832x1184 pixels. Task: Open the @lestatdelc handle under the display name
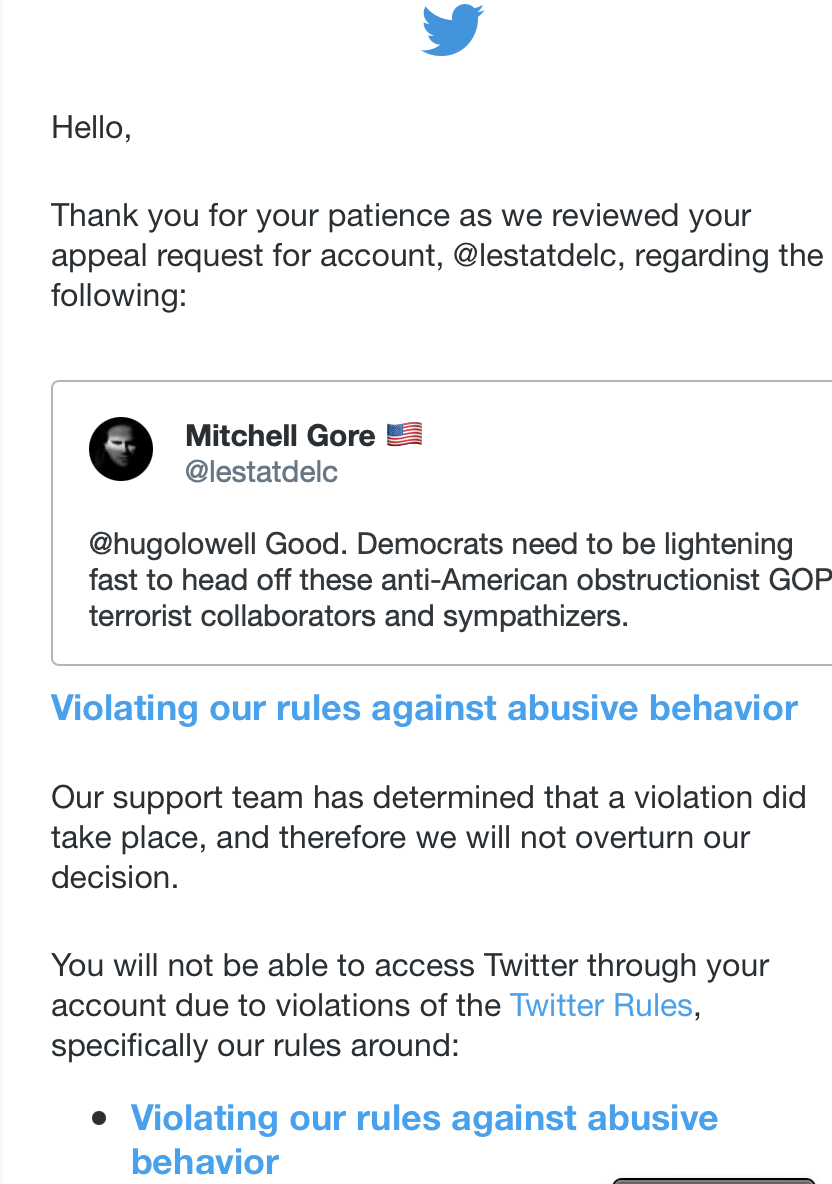(x=261, y=472)
